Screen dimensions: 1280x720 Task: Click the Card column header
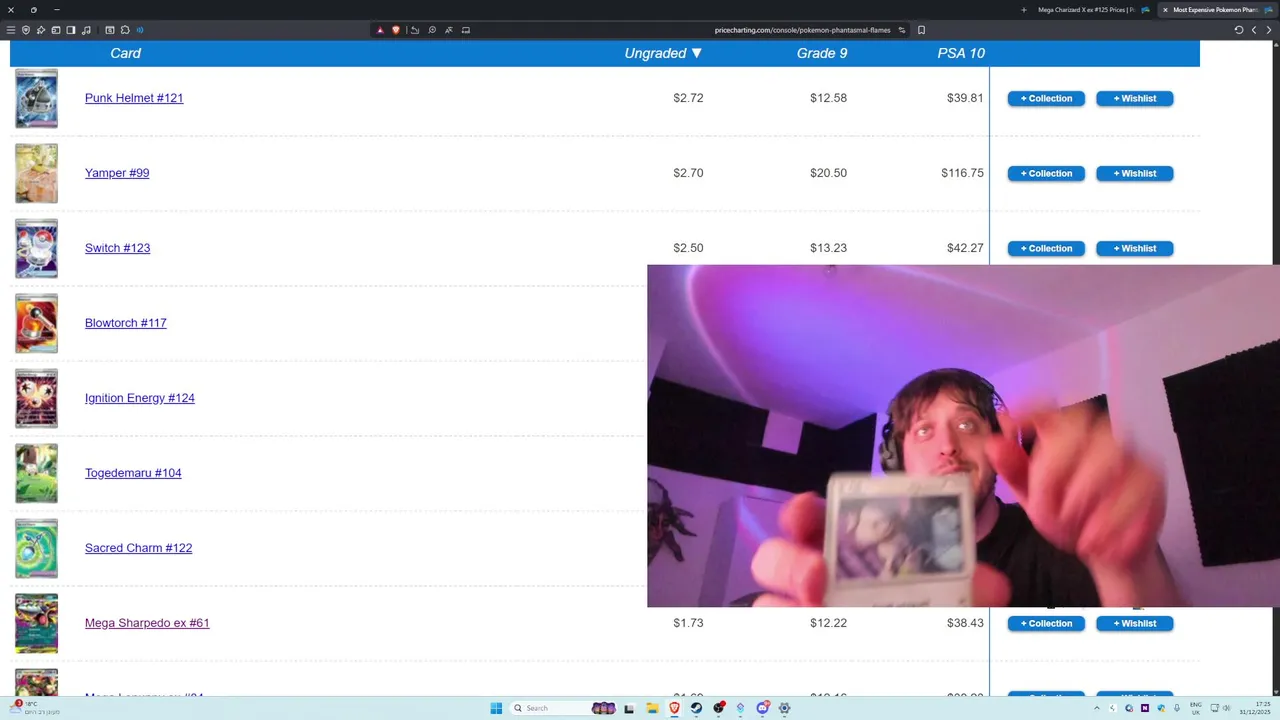tap(125, 53)
